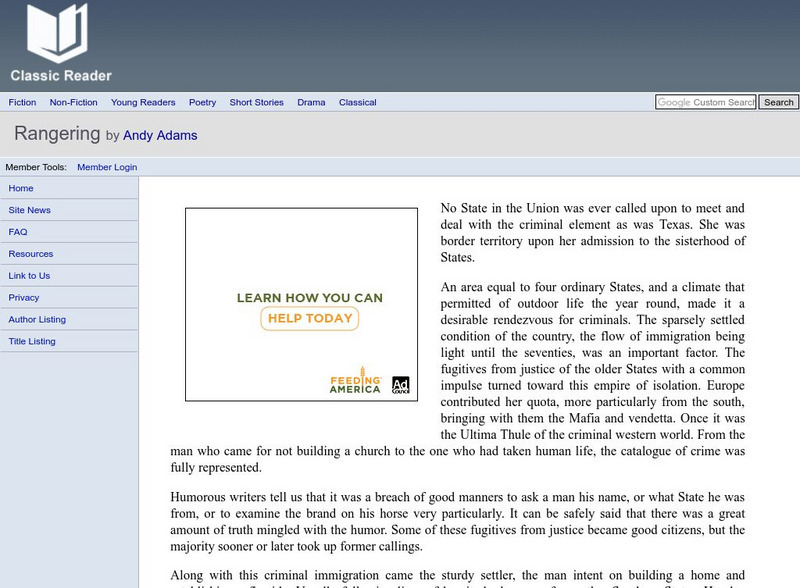Image resolution: width=800 pixels, height=588 pixels.
Task: Click the Google Custom Search field
Action: click(706, 102)
